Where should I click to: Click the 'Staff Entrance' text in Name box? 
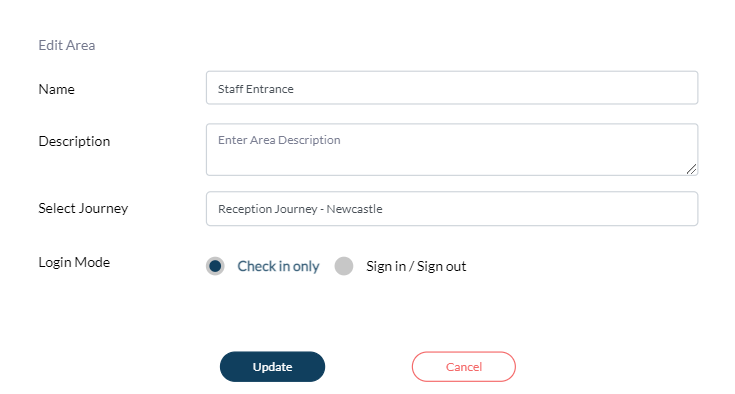[256, 89]
